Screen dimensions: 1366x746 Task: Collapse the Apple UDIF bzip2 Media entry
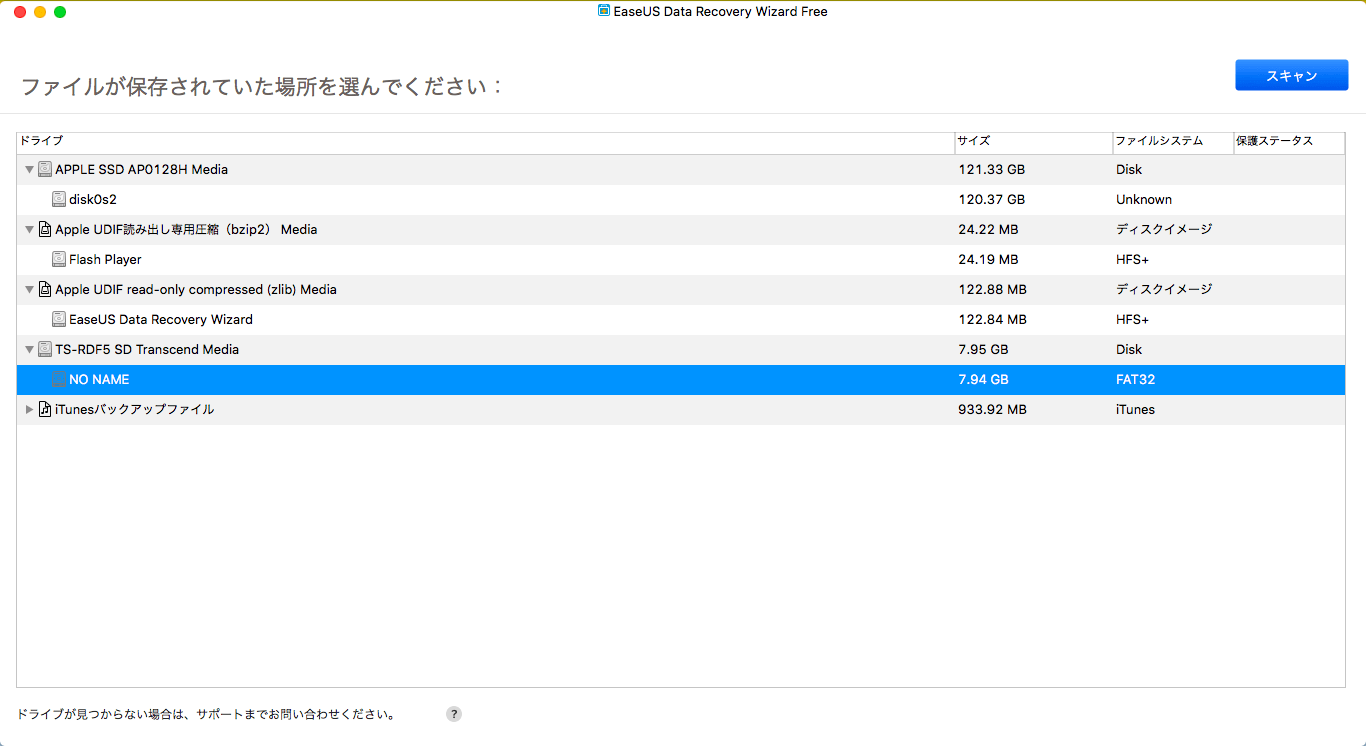29,230
